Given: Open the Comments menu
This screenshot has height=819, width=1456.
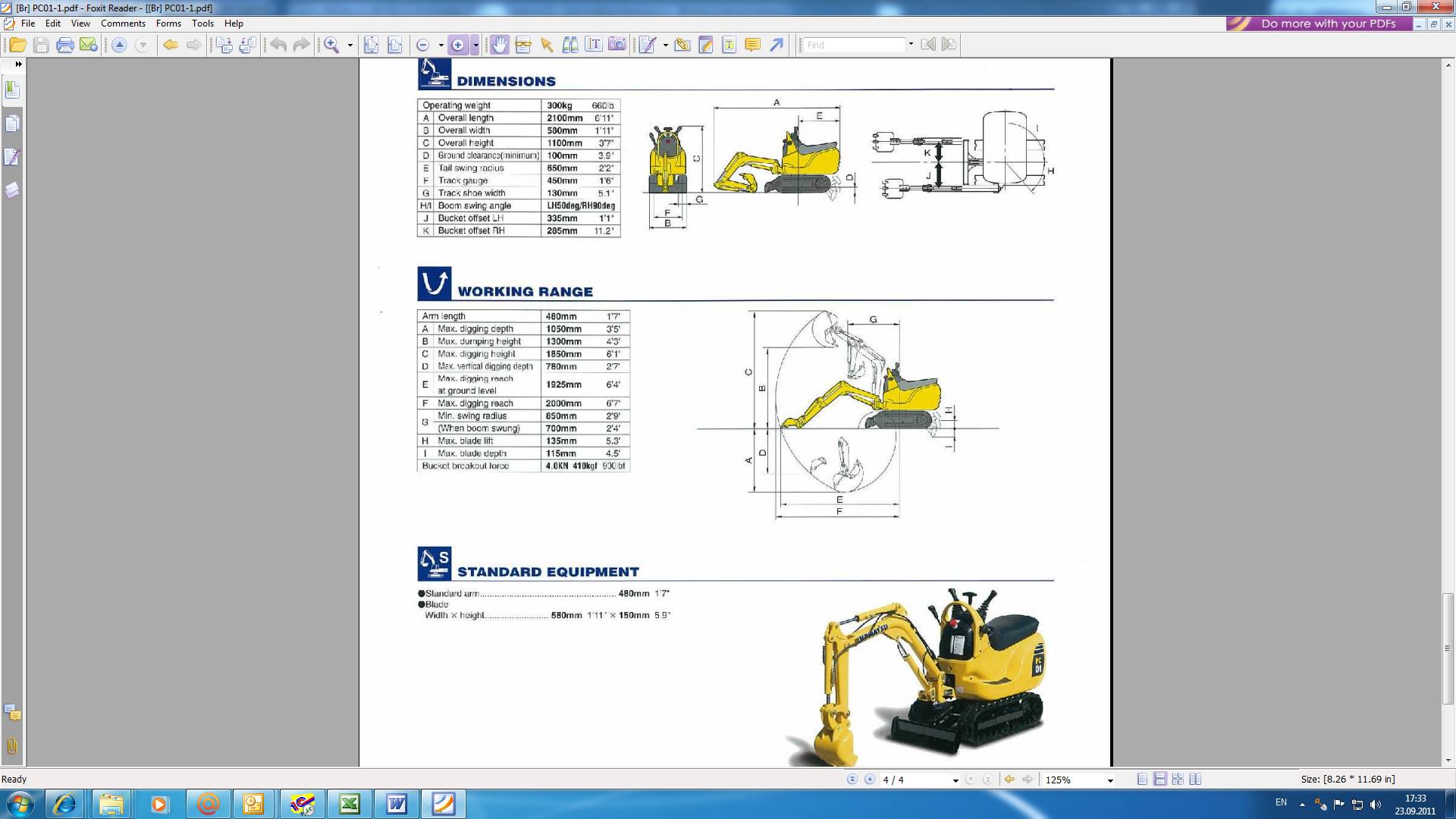Looking at the screenshot, I should pyautogui.click(x=123, y=24).
